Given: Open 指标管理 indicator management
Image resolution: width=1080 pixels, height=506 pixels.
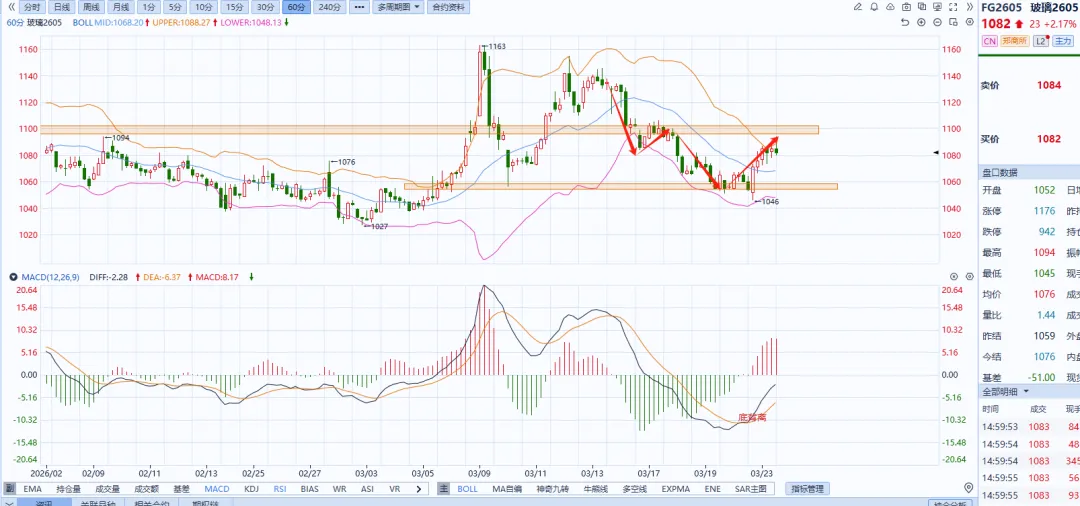Looking at the screenshot, I should [x=807, y=489].
